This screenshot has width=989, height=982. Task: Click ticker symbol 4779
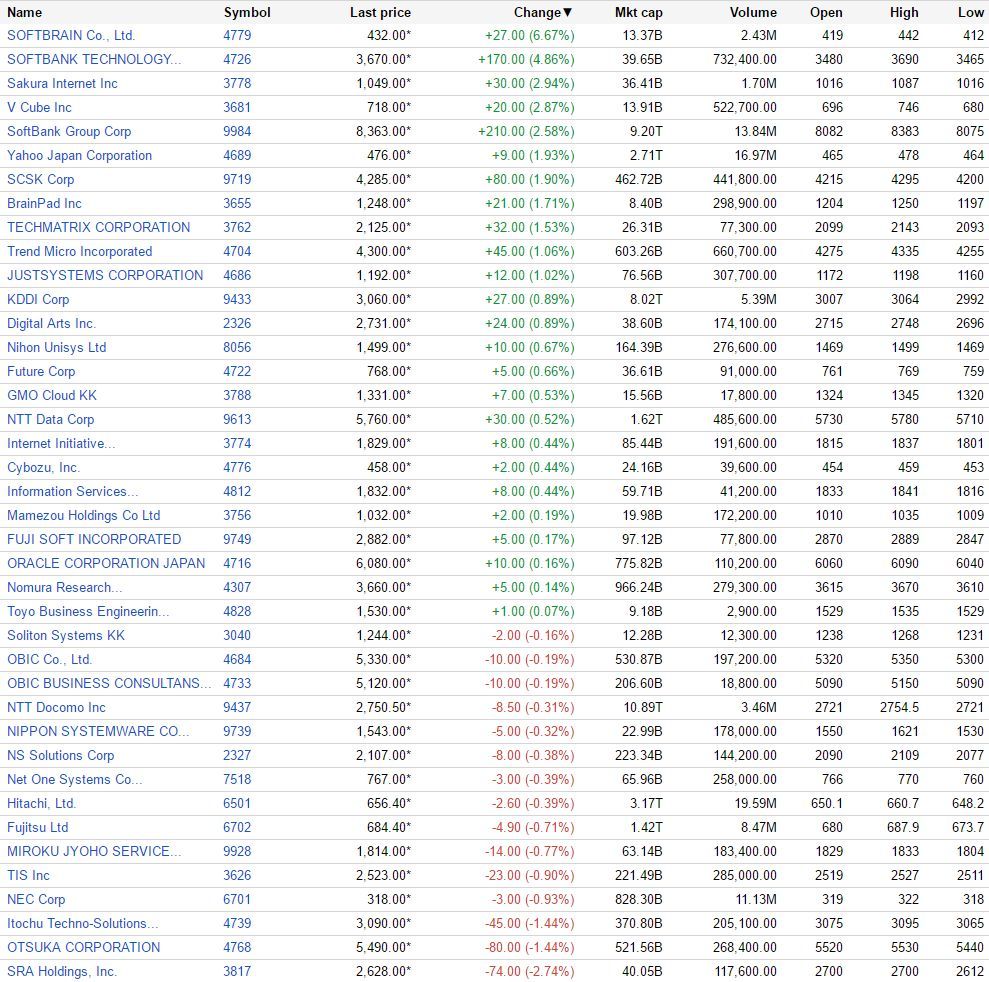237,35
